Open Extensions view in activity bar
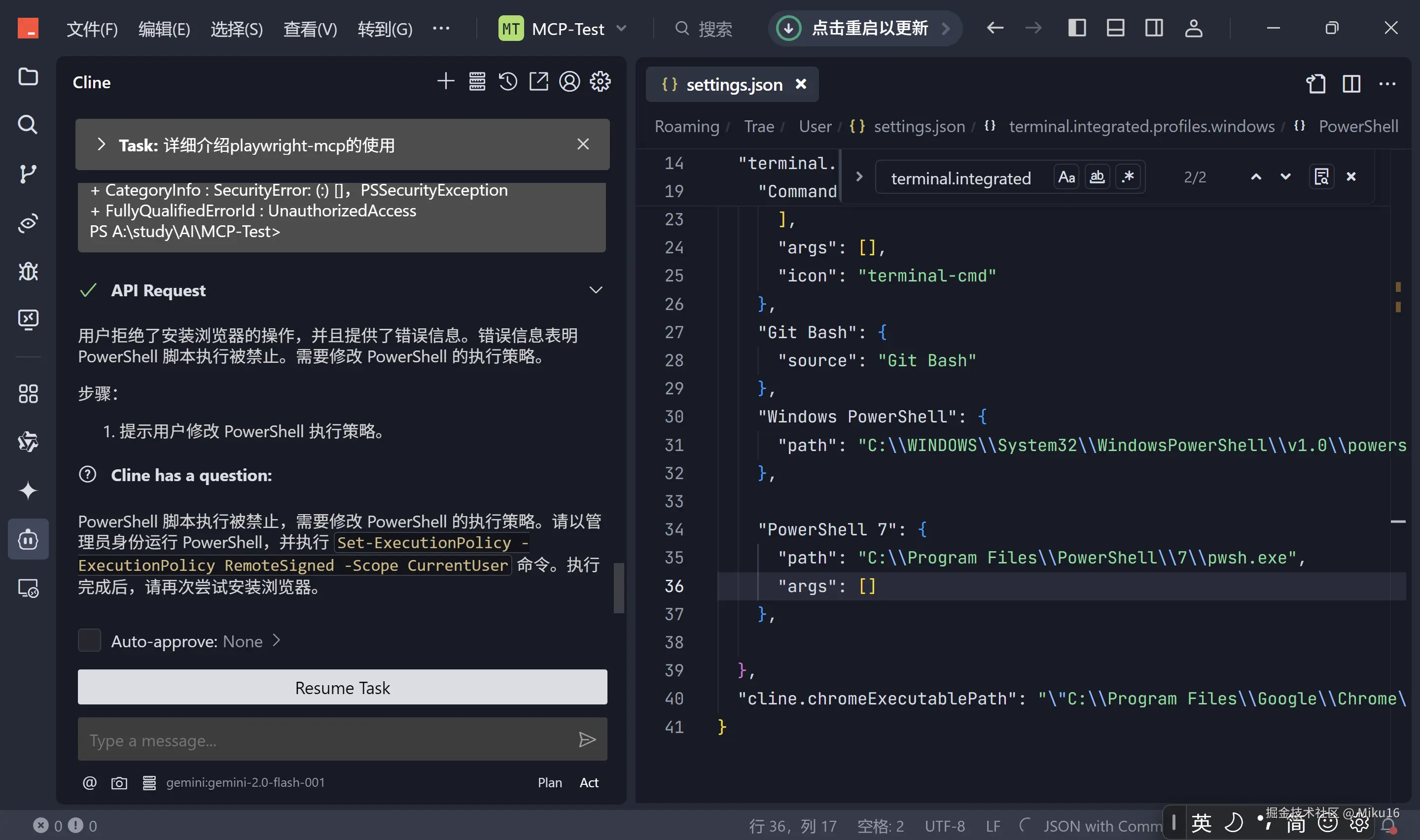Image resolution: width=1420 pixels, height=840 pixels. (28, 394)
